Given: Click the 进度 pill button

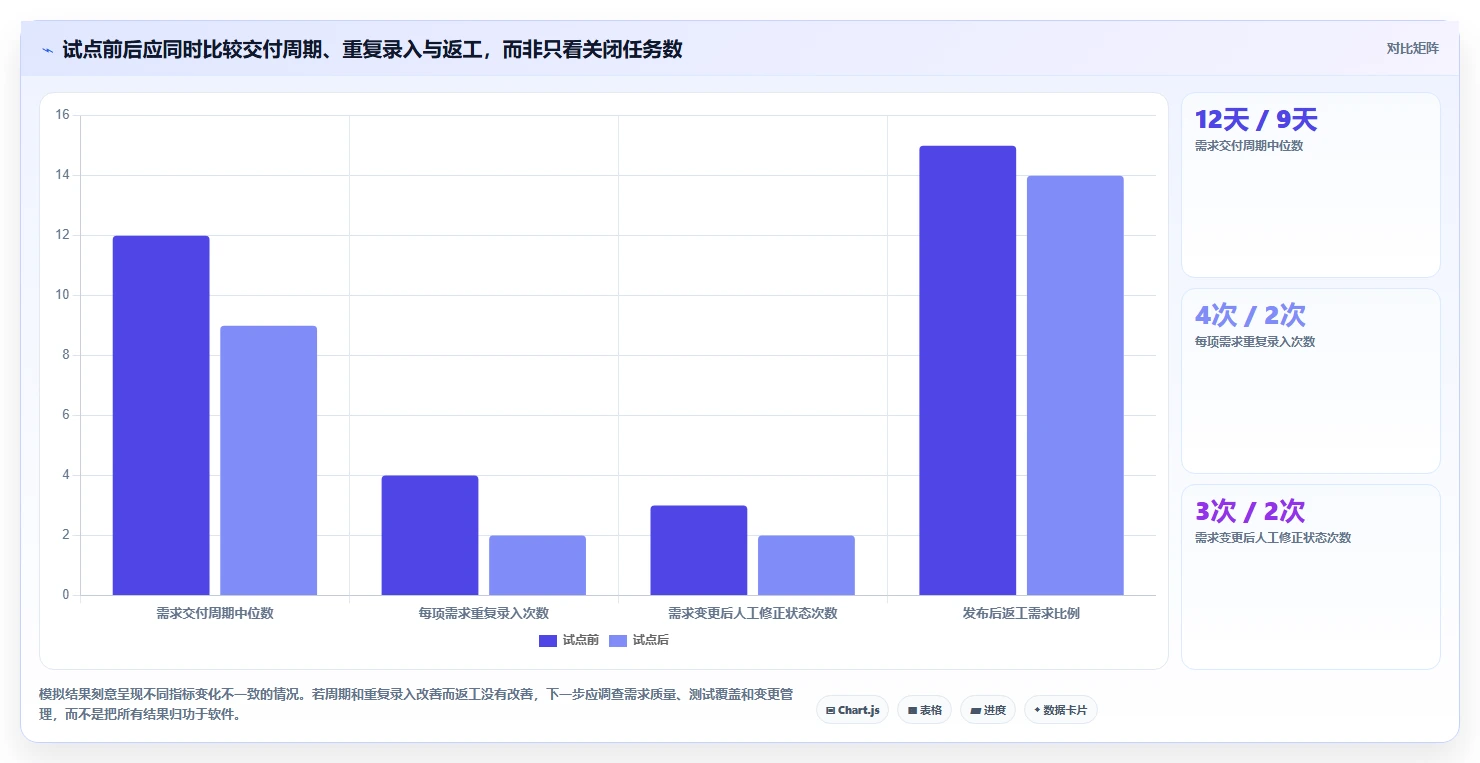Looking at the screenshot, I should (x=988, y=710).
